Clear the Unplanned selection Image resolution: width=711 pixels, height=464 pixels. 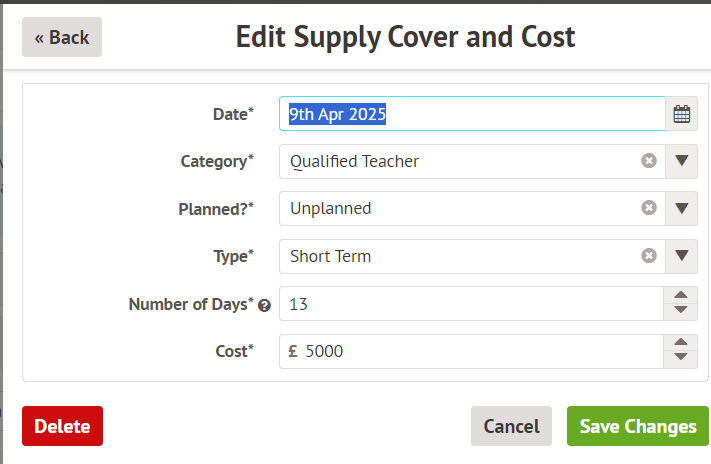[649, 208]
